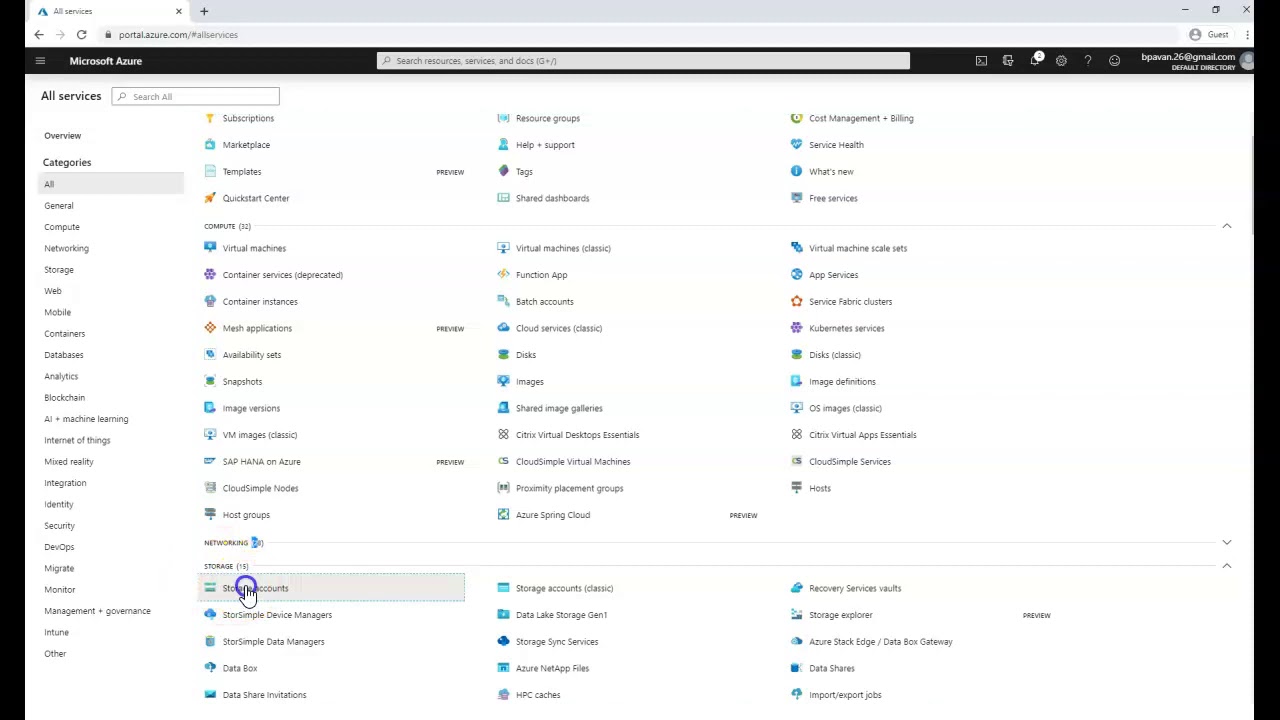Click the global search resources box

pyautogui.click(x=643, y=61)
